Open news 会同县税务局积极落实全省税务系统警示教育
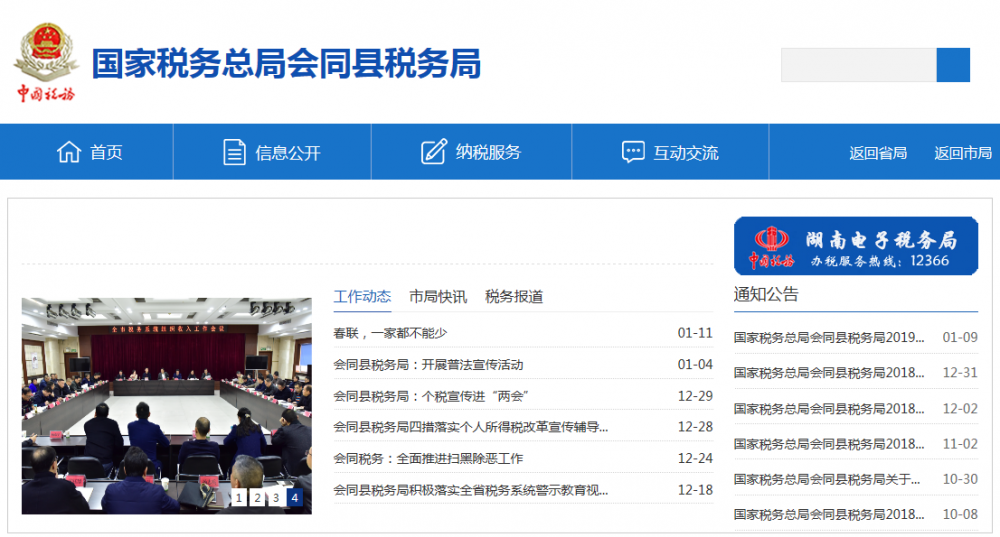1000x537 pixels. tap(471, 490)
